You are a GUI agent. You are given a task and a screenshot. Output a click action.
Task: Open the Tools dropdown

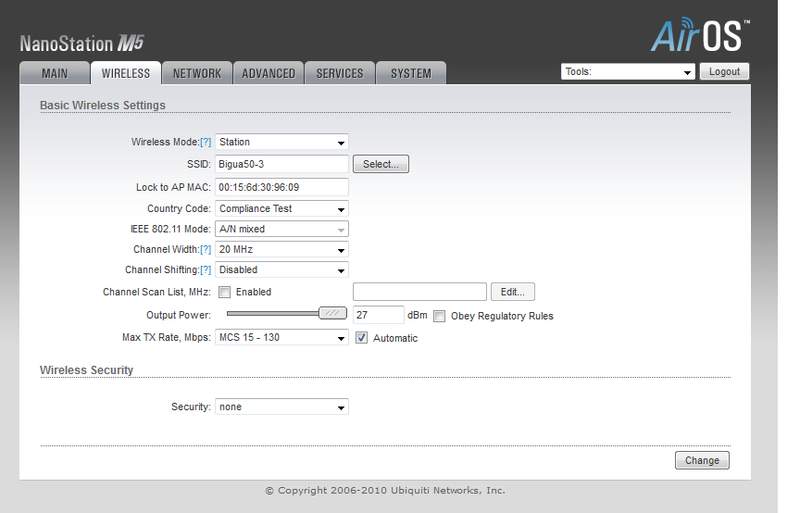click(628, 71)
